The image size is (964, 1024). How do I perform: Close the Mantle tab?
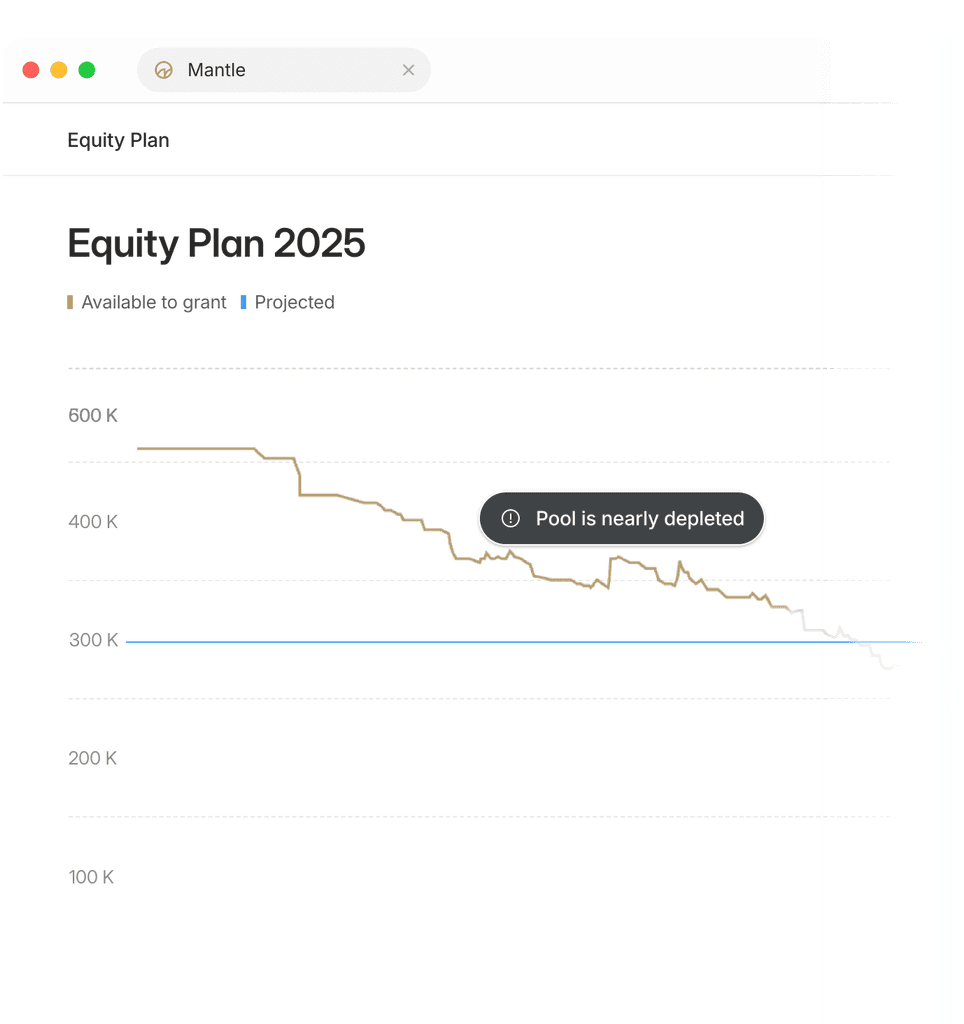click(408, 70)
